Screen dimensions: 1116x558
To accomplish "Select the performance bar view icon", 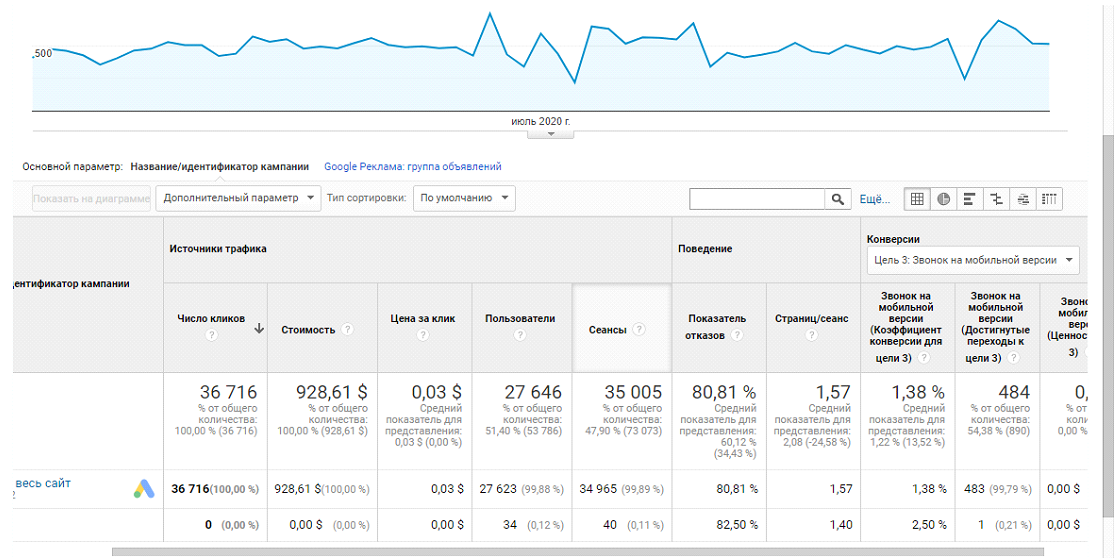I will 969,199.
